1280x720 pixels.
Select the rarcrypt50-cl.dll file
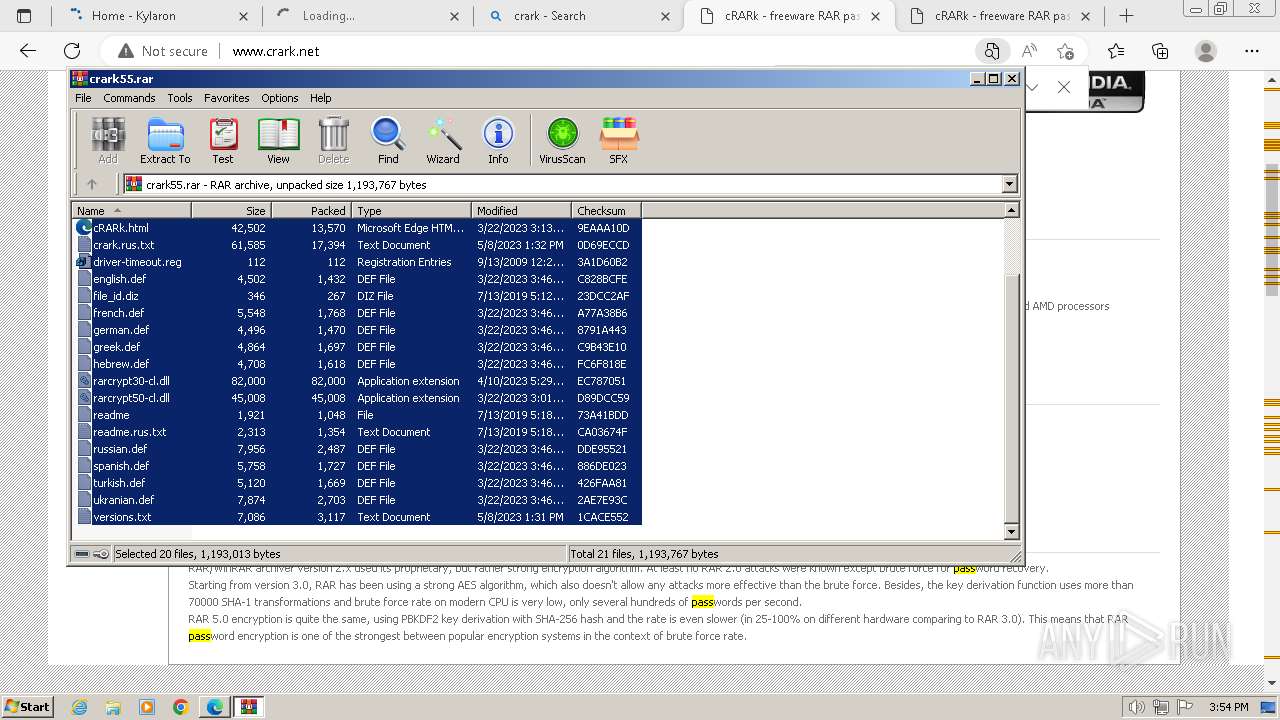tap(131, 398)
